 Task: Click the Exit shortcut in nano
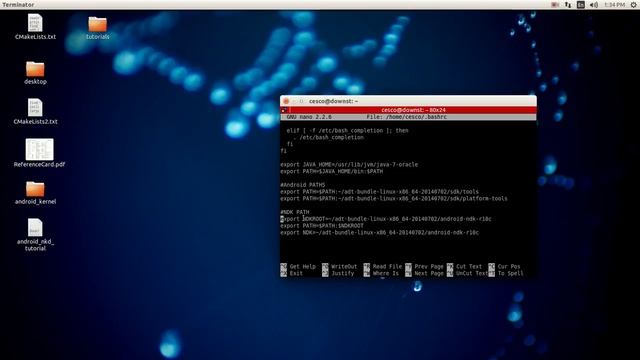pos(292,273)
